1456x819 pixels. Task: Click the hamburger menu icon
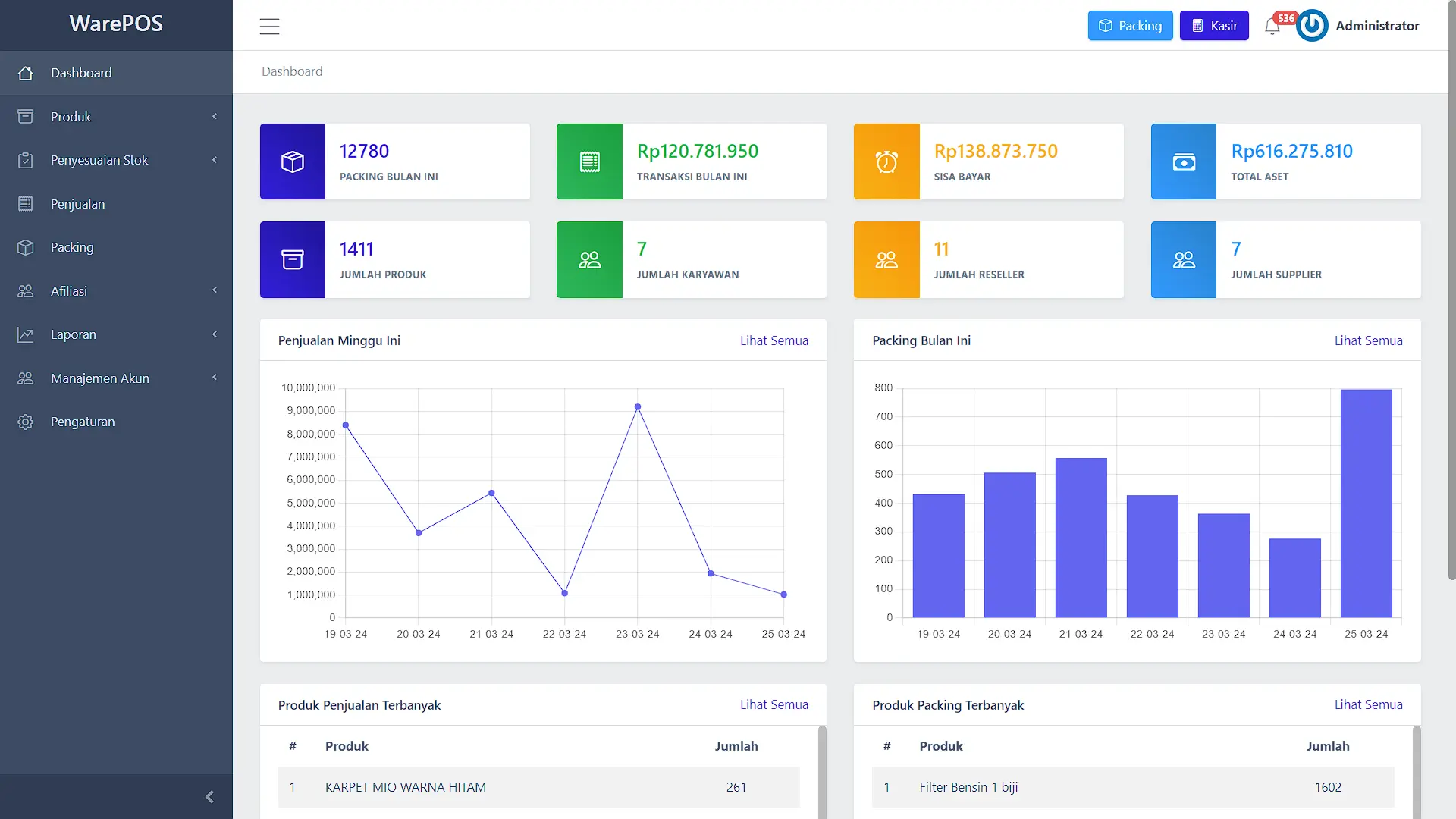(269, 27)
